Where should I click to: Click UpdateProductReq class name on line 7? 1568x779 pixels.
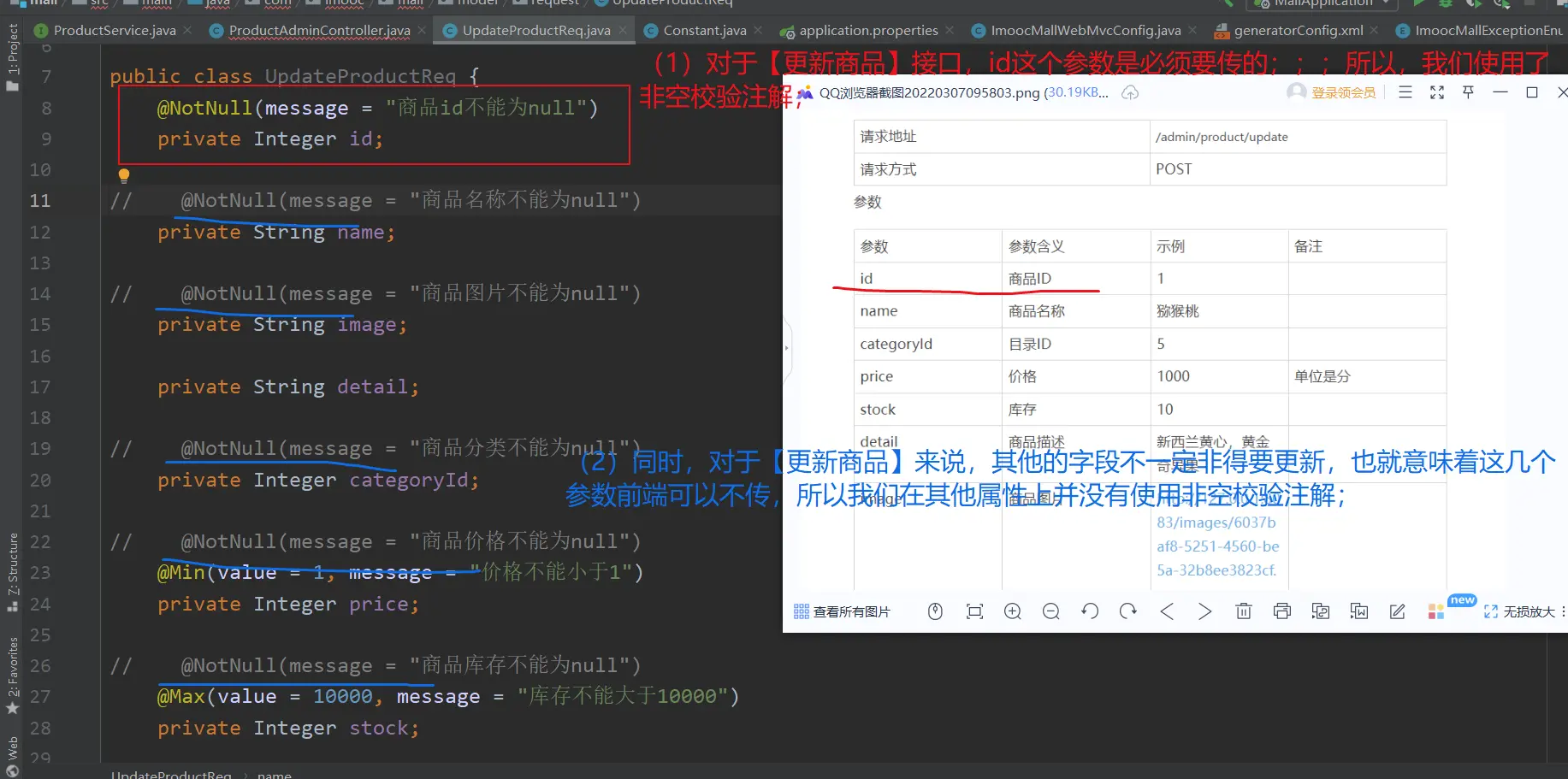tap(360, 76)
